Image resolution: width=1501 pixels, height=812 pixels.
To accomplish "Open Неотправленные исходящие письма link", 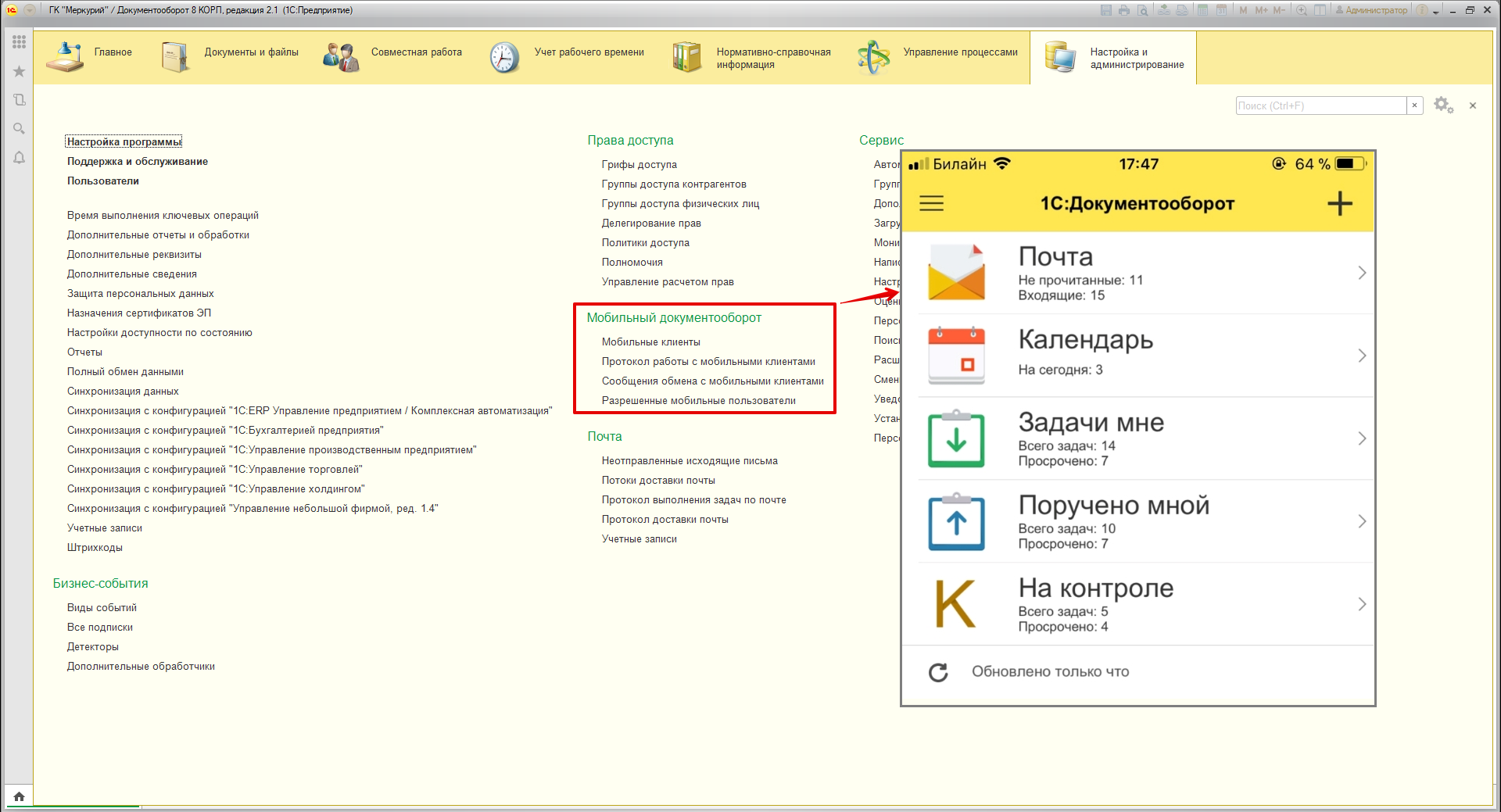I will pos(690,460).
